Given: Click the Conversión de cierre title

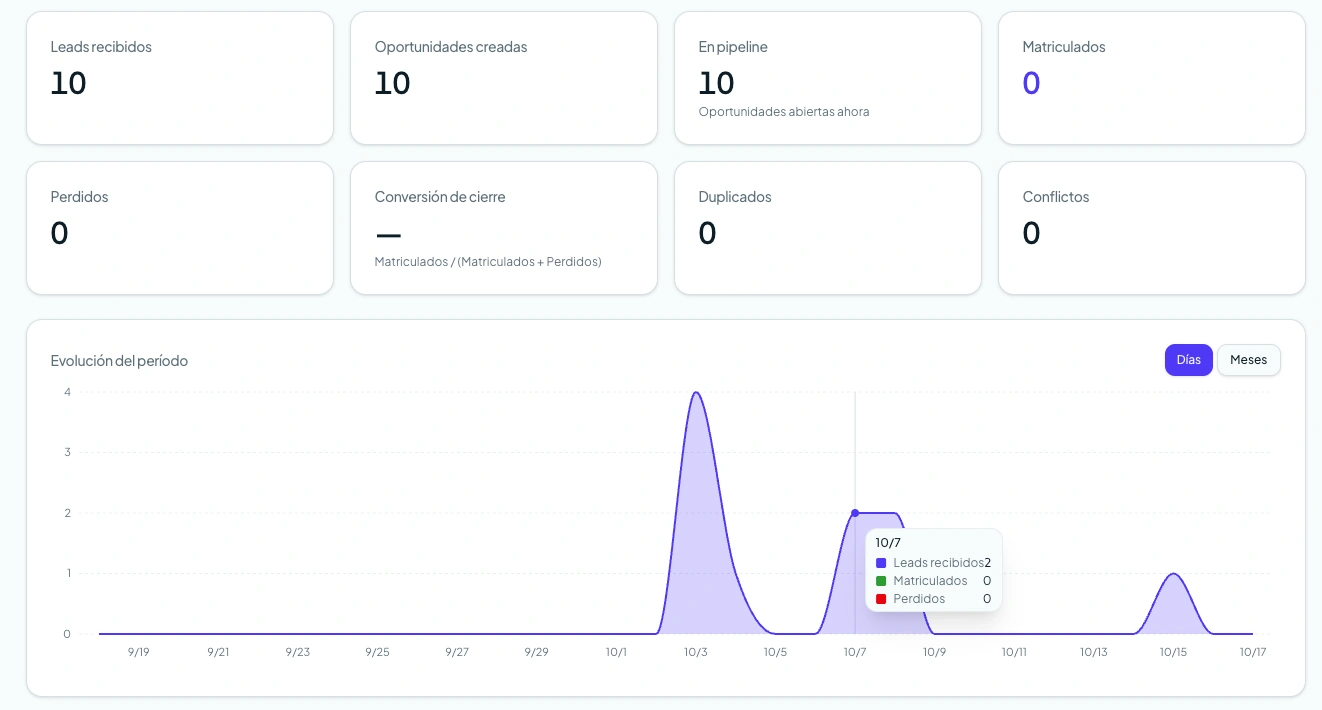Looking at the screenshot, I should click(x=440, y=197).
